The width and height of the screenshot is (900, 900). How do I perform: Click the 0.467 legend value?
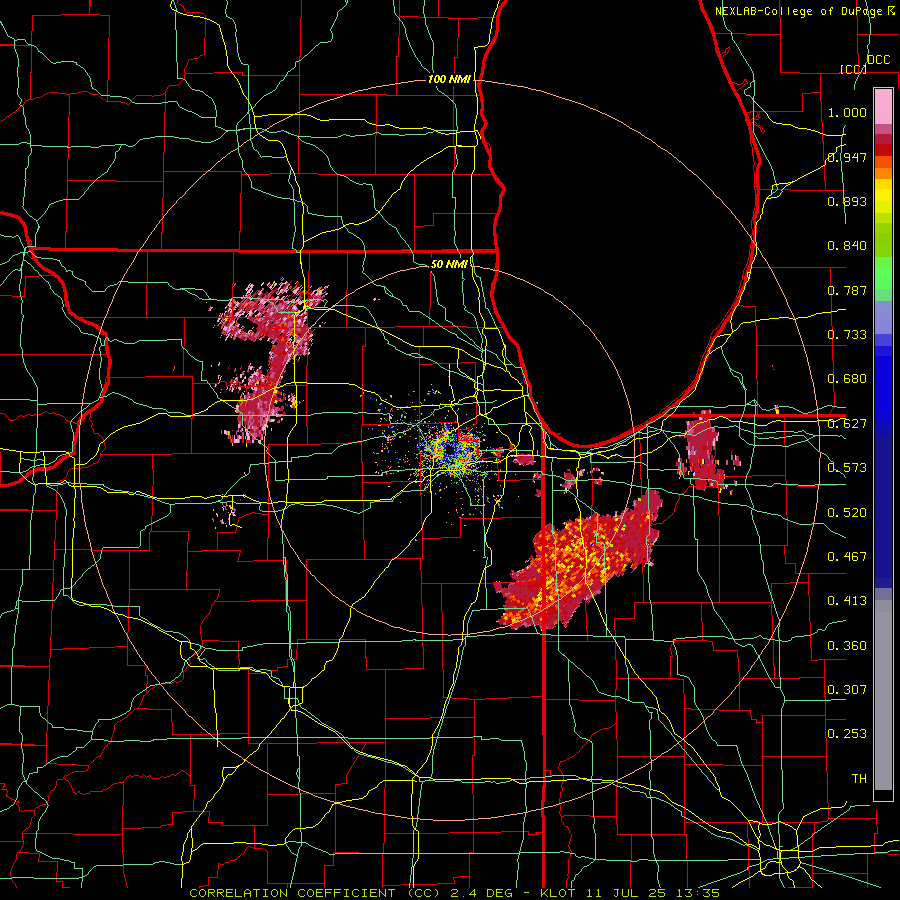coord(847,557)
